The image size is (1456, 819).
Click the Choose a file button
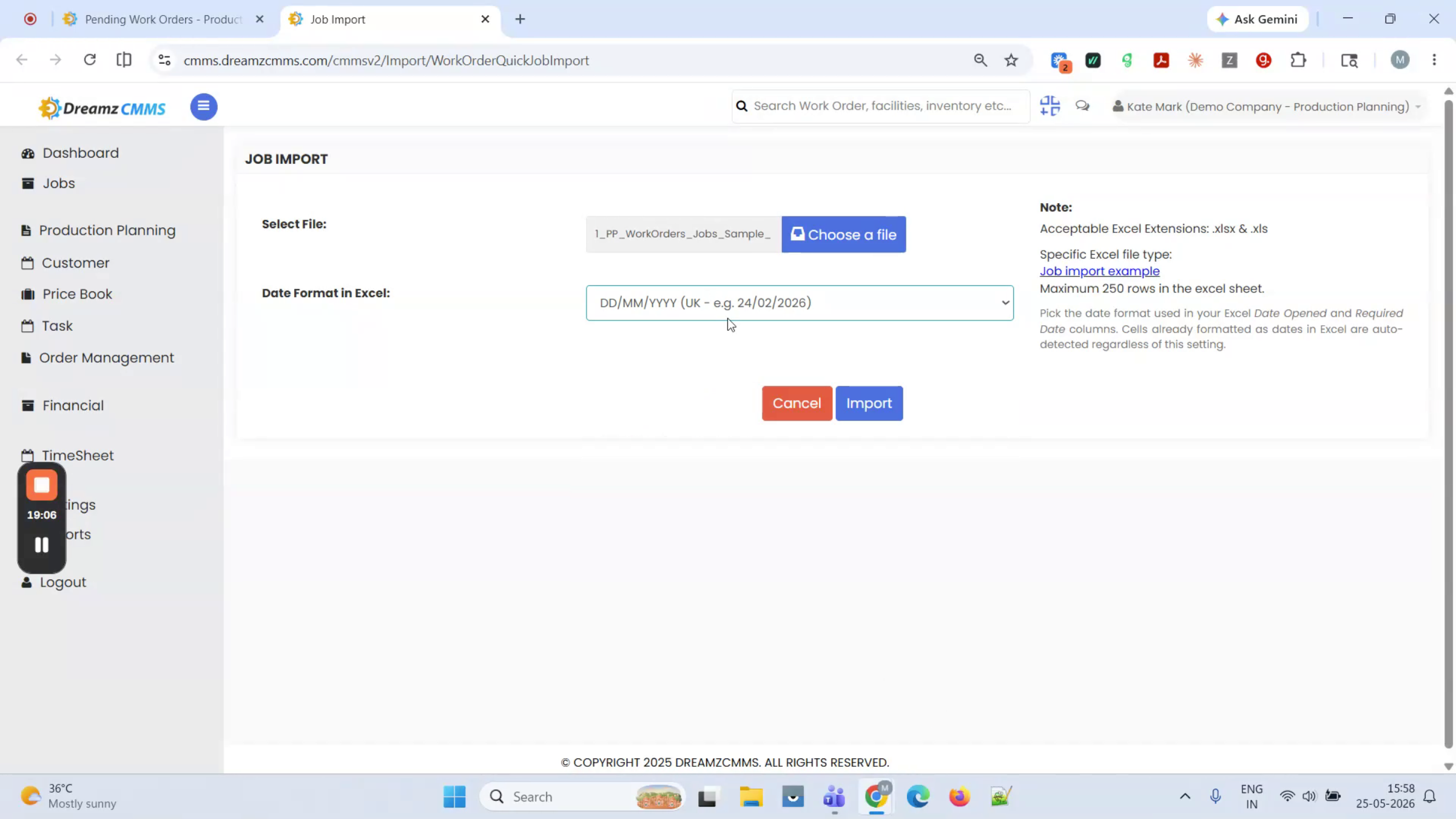point(843,234)
